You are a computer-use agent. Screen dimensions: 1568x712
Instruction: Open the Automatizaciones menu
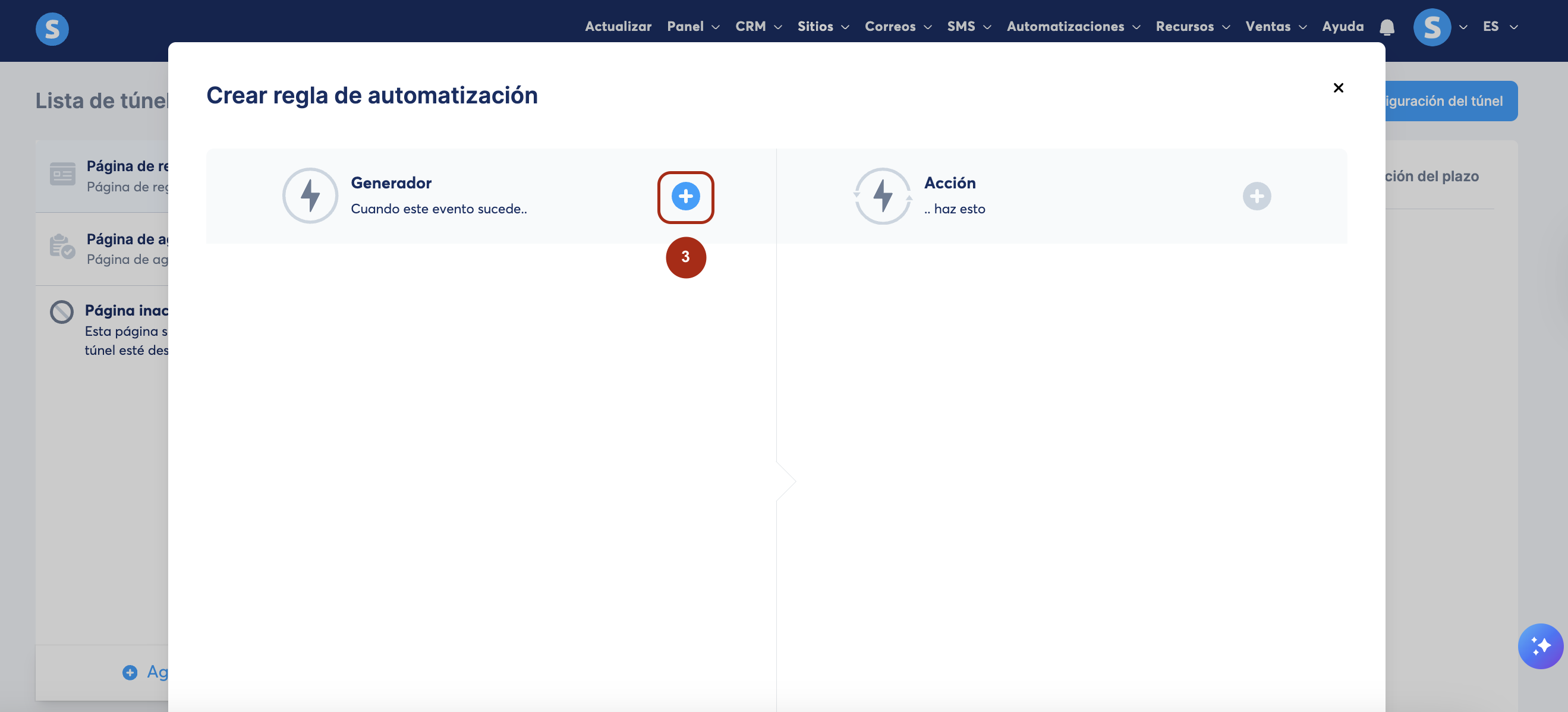click(1072, 27)
